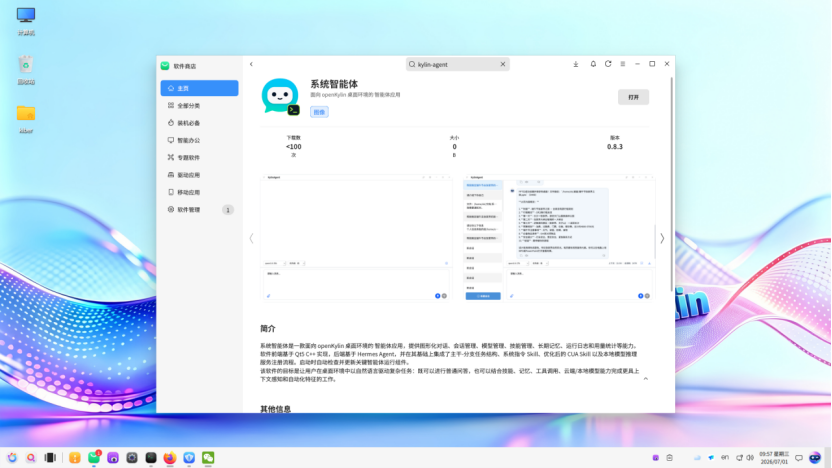This screenshot has width=832, height=468.
Task: Click the refresh icon in the title bar
Action: pyautogui.click(x=608, y=64)
